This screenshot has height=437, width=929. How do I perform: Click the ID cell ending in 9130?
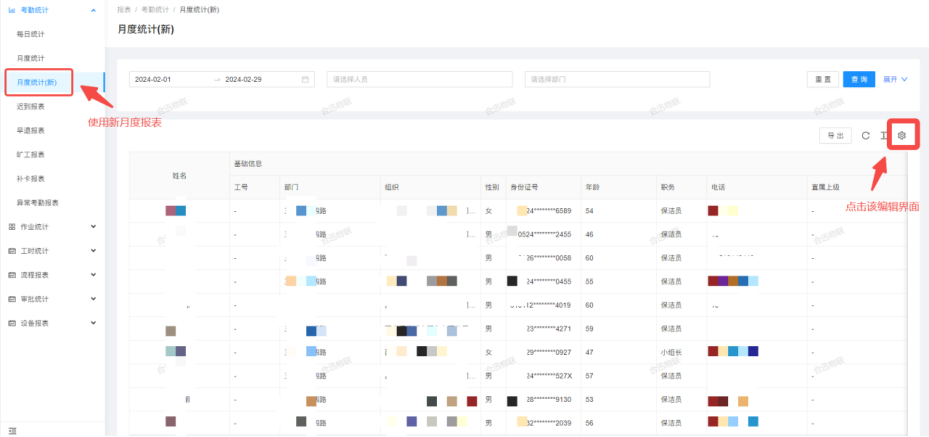pyautogui.click(x=543, y=400)
